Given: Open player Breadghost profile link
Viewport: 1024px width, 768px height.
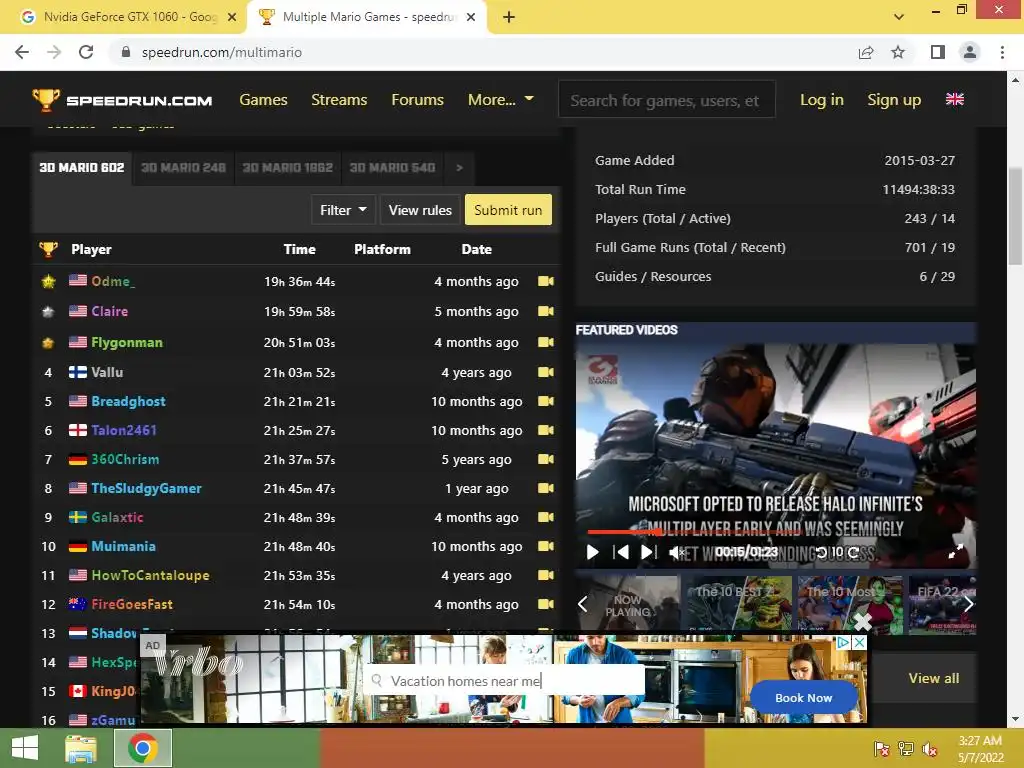Looking at the screenshot, I should tap(128, 401).
